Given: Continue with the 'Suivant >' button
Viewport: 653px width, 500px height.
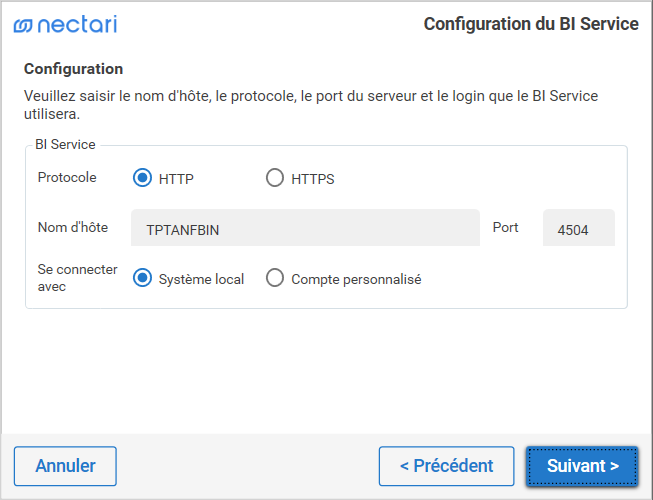Looking at the screenshot, I should point(582,466).
